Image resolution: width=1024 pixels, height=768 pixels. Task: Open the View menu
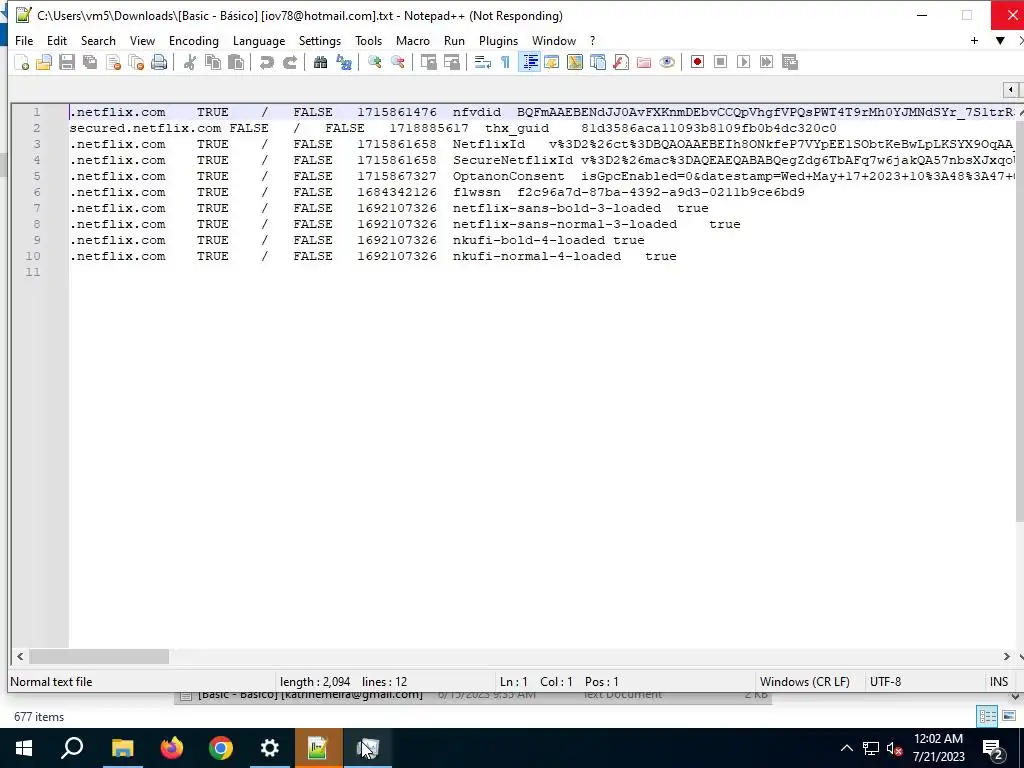(x=142, y=40)
